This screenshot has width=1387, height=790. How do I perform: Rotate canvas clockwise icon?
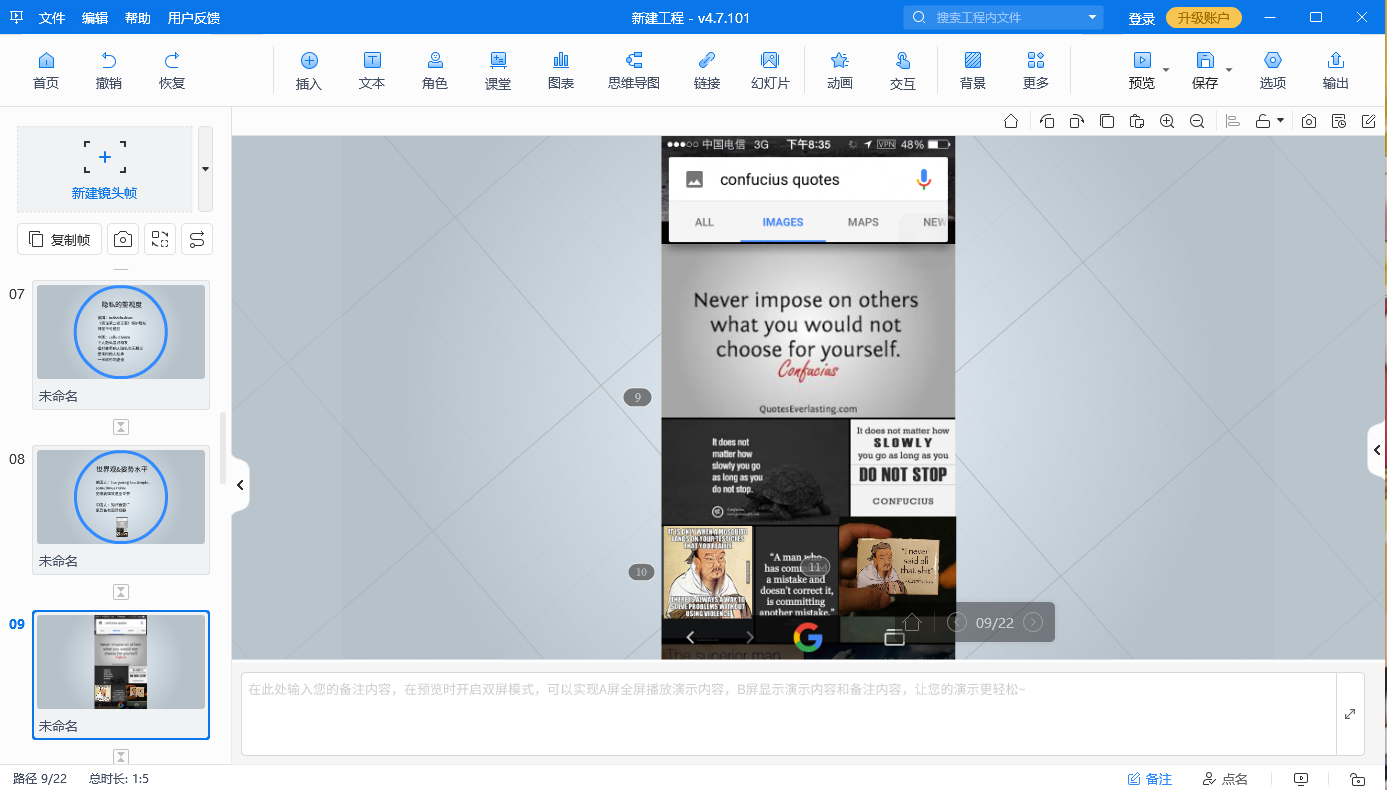click(x=1077, y=121)
